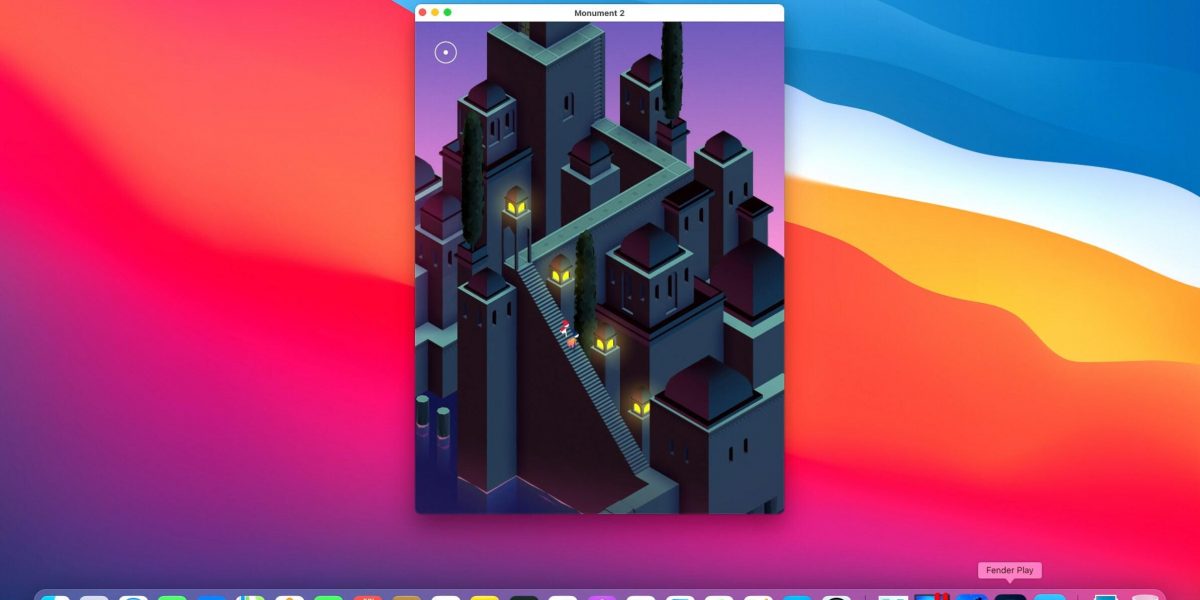
Task: Close the Monument 2 window
Action: [423, 12]
